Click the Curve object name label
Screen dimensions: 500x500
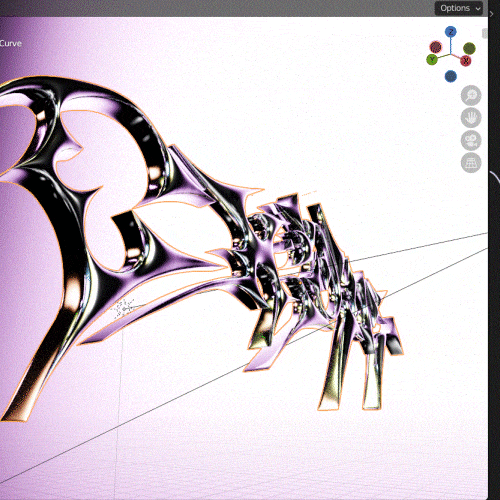[11, 43]
